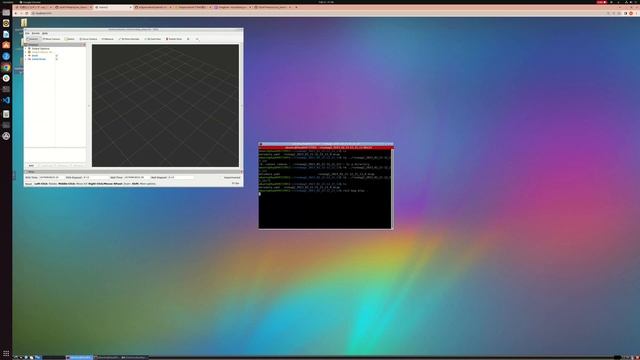The image size is (640, 360).
Task: Click the Reset button in RViz
Action: point(29,184)
